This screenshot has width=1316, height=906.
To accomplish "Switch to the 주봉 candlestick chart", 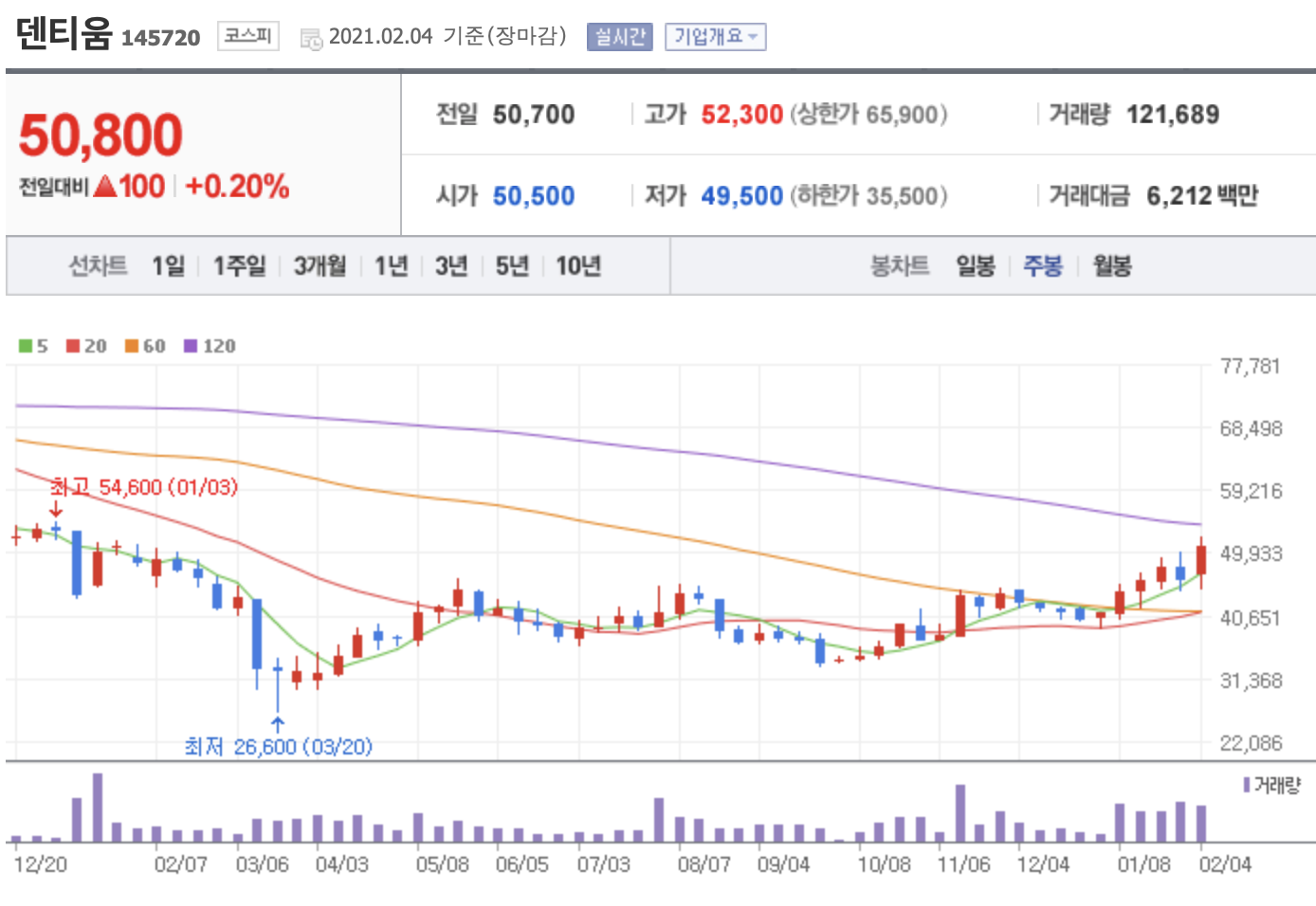I will pyautogui.click(x=1043, y=265).
